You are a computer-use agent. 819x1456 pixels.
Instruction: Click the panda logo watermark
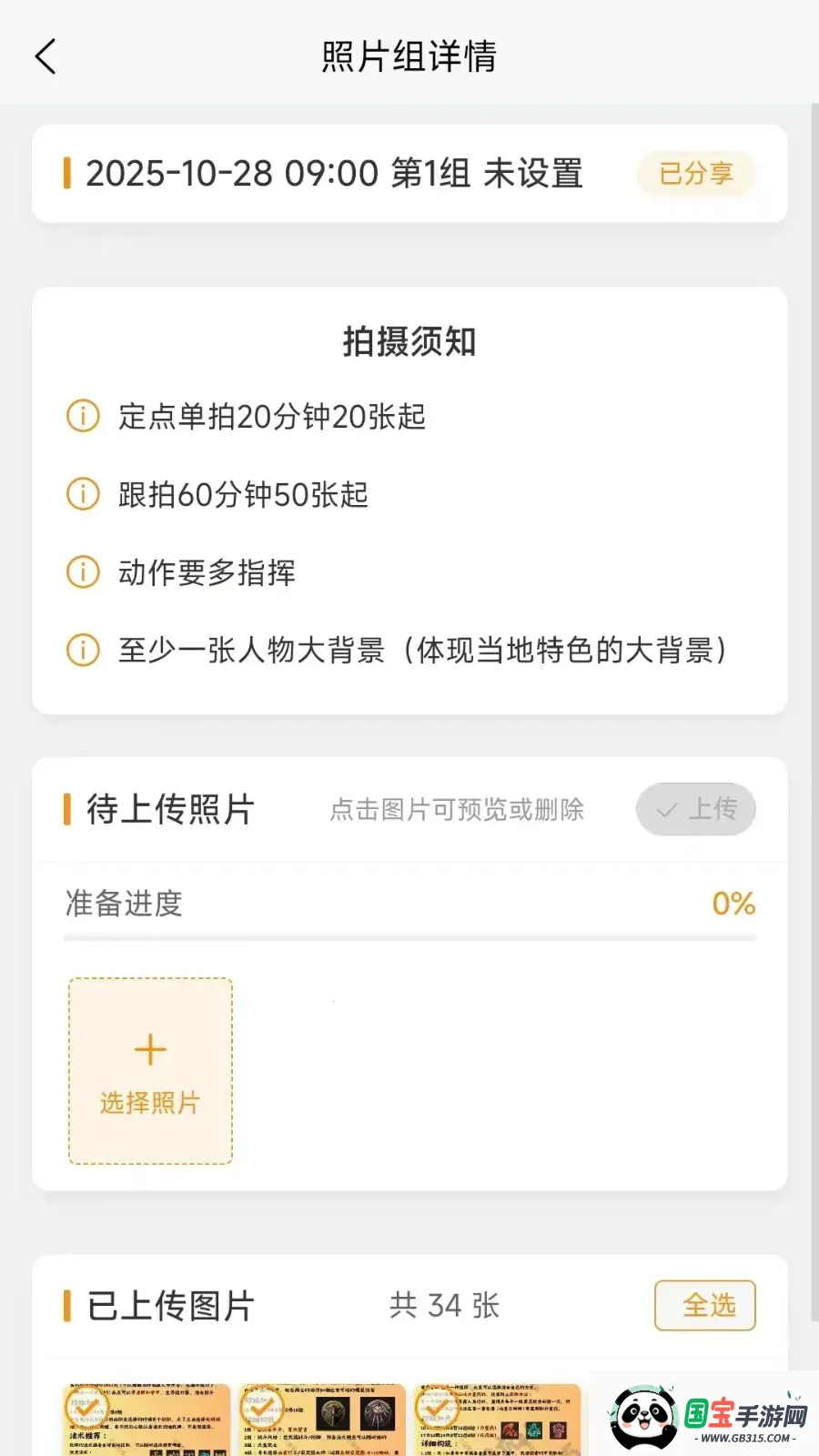click(x=644, y=1416)
